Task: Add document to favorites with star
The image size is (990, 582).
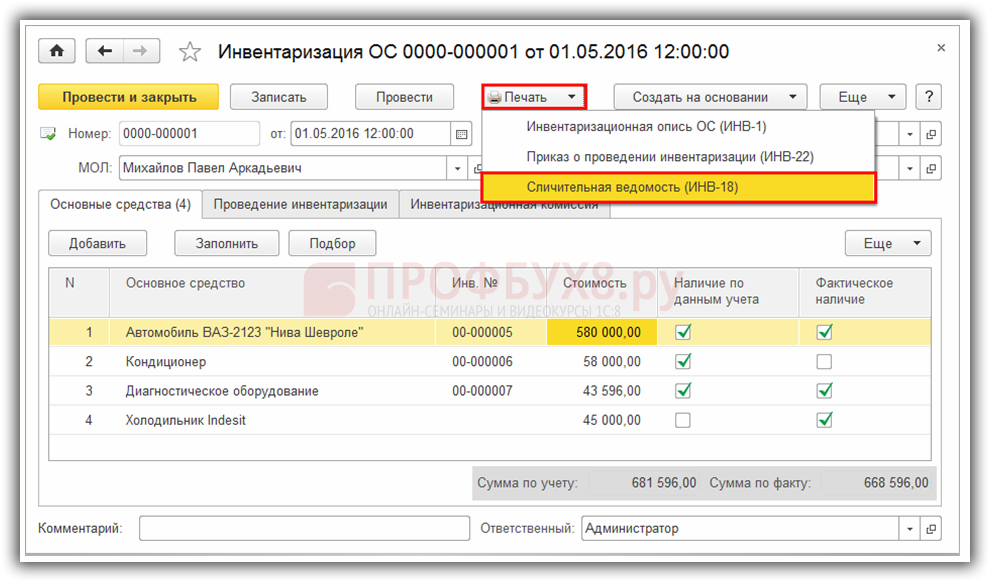Action: pos(189,52)
